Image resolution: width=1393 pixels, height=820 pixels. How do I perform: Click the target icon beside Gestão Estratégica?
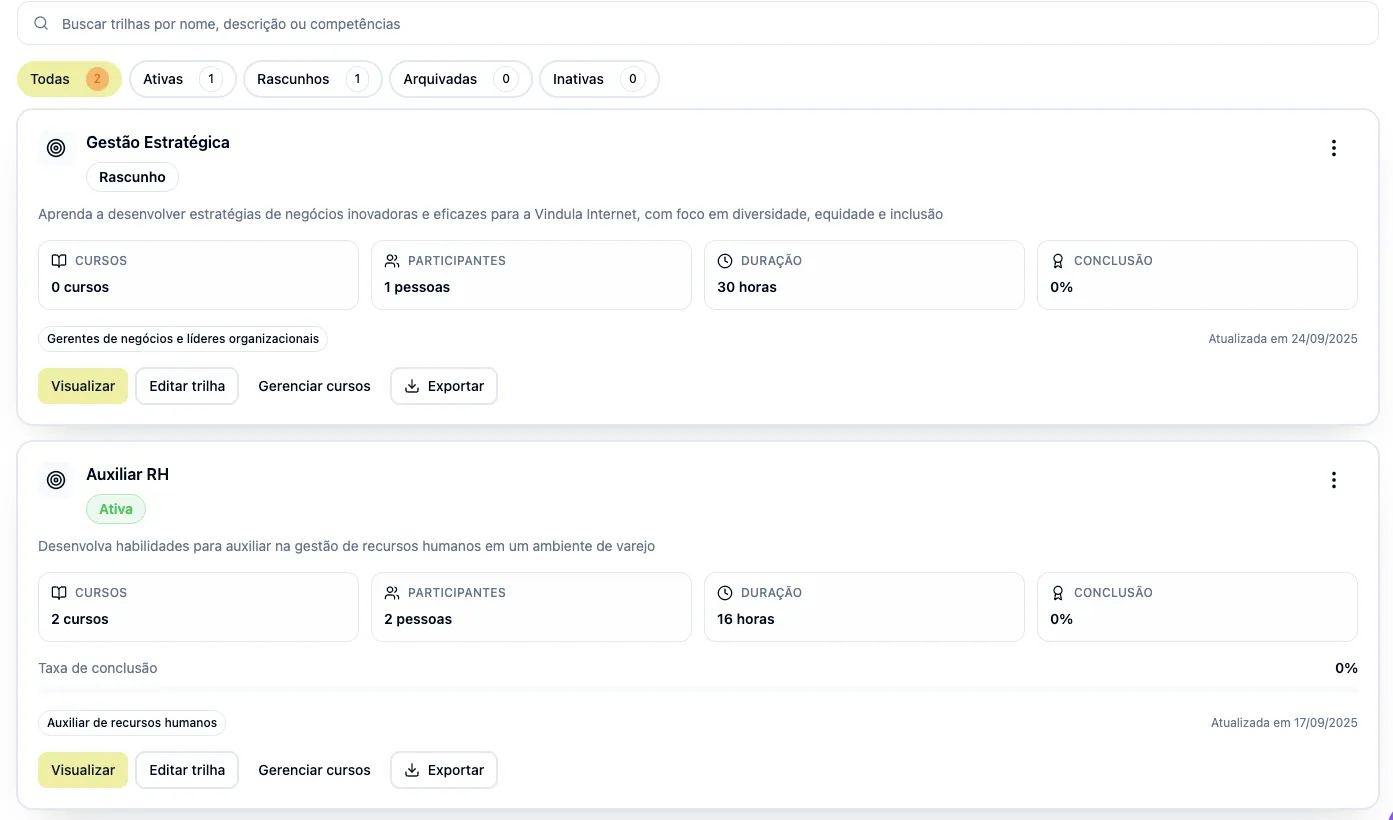click(x=56, y=148)
